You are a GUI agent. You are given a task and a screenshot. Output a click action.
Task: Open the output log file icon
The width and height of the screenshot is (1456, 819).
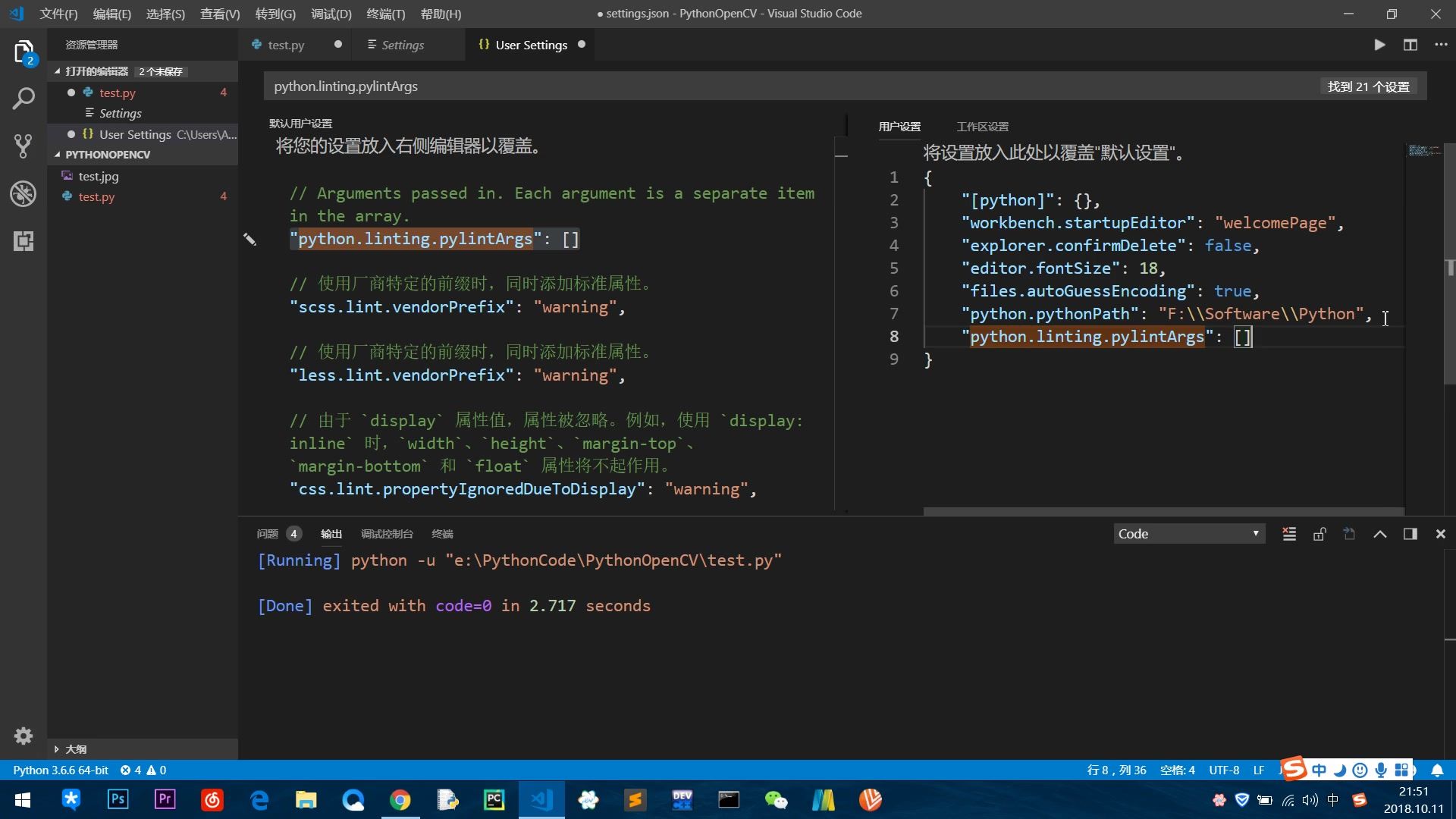(1350, 534)
